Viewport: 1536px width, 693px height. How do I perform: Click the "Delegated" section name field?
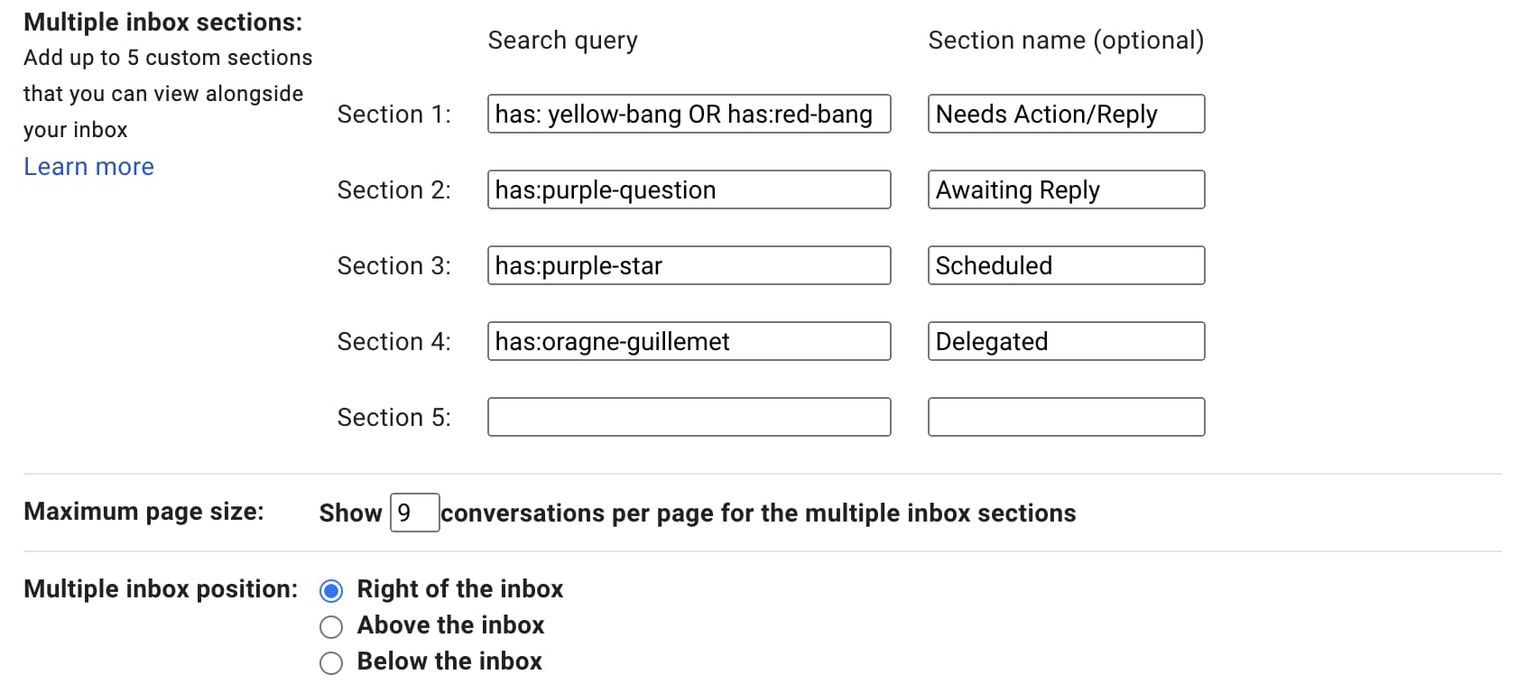point(1066,341)
